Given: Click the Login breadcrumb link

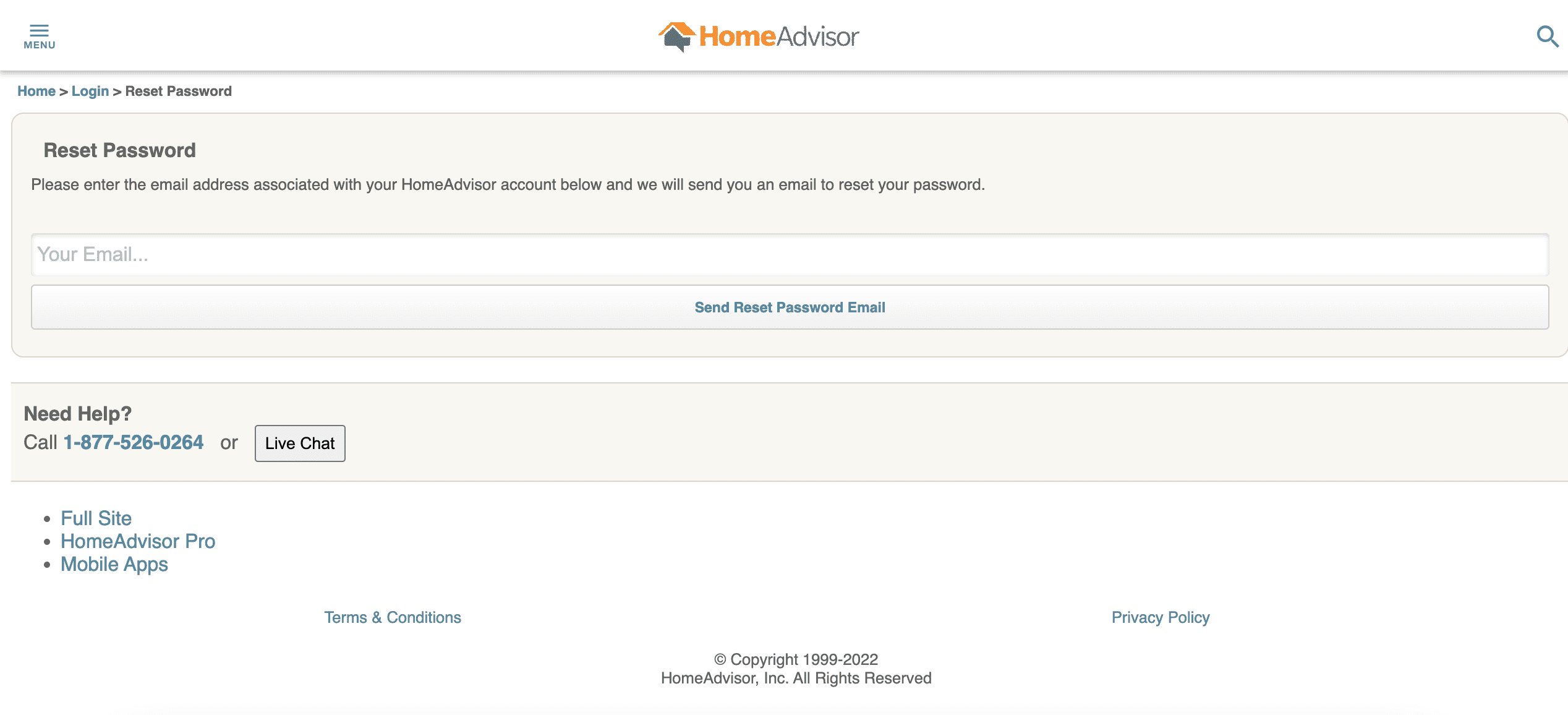Looking at the screenshot, I should pyautogui.click(x=90, y=91).
